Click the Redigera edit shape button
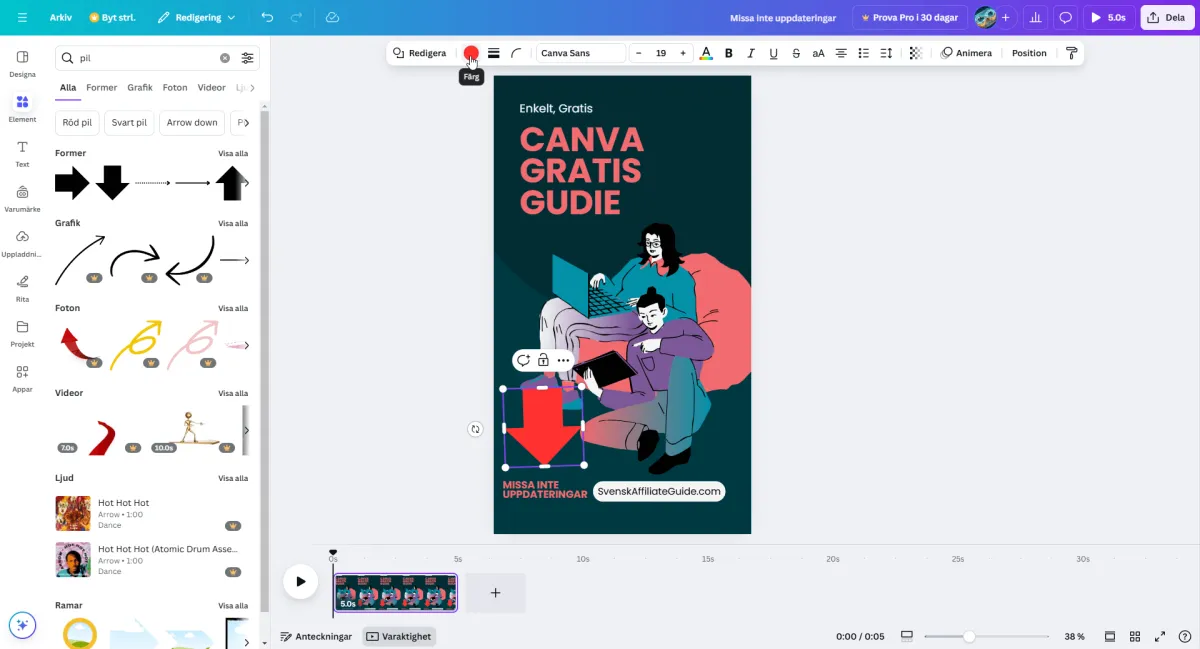Screen dimensions: 1200x649 tap(419, 53)
